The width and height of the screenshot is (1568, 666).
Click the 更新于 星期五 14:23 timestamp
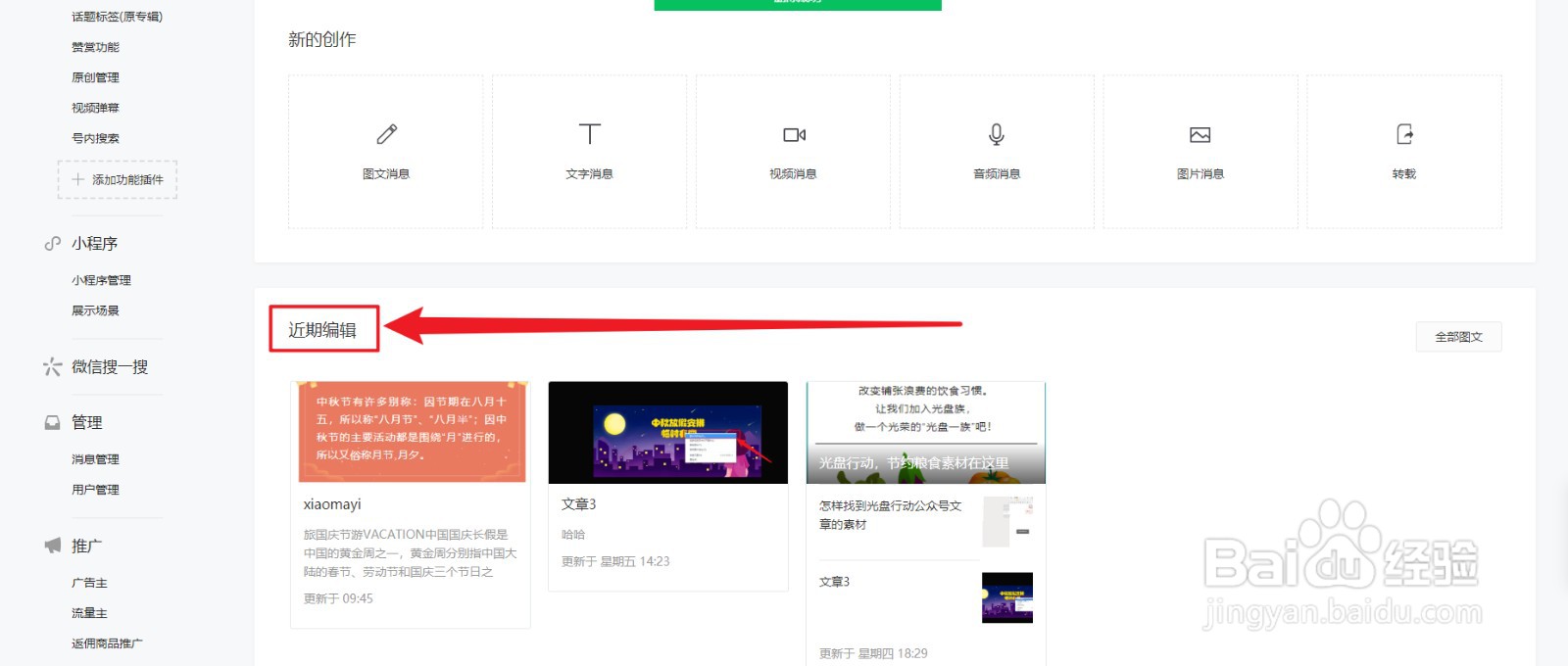pyautogui.click(x=615, y=561)
